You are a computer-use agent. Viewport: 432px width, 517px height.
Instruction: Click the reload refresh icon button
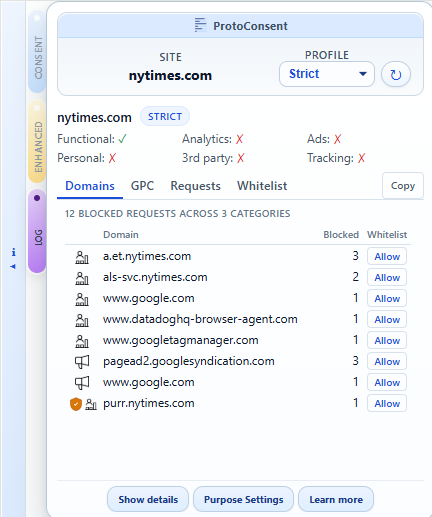pyautogui.click(x=396, y=74)
